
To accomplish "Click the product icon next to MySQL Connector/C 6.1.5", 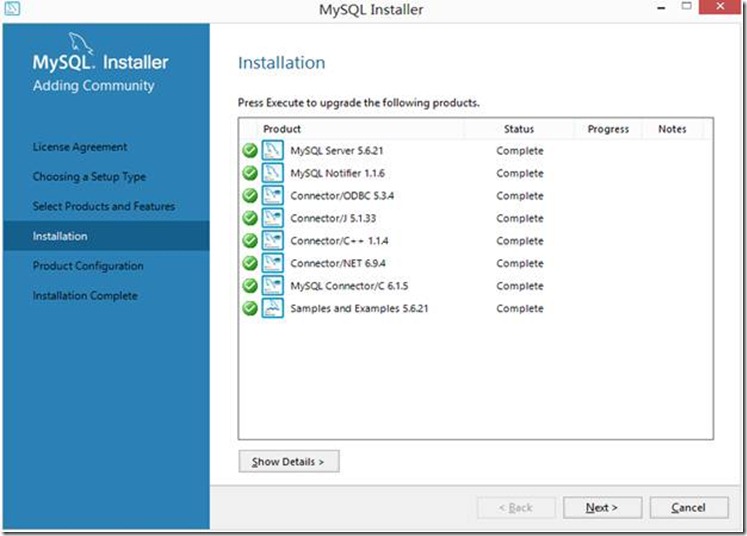I will pos(273,285).
